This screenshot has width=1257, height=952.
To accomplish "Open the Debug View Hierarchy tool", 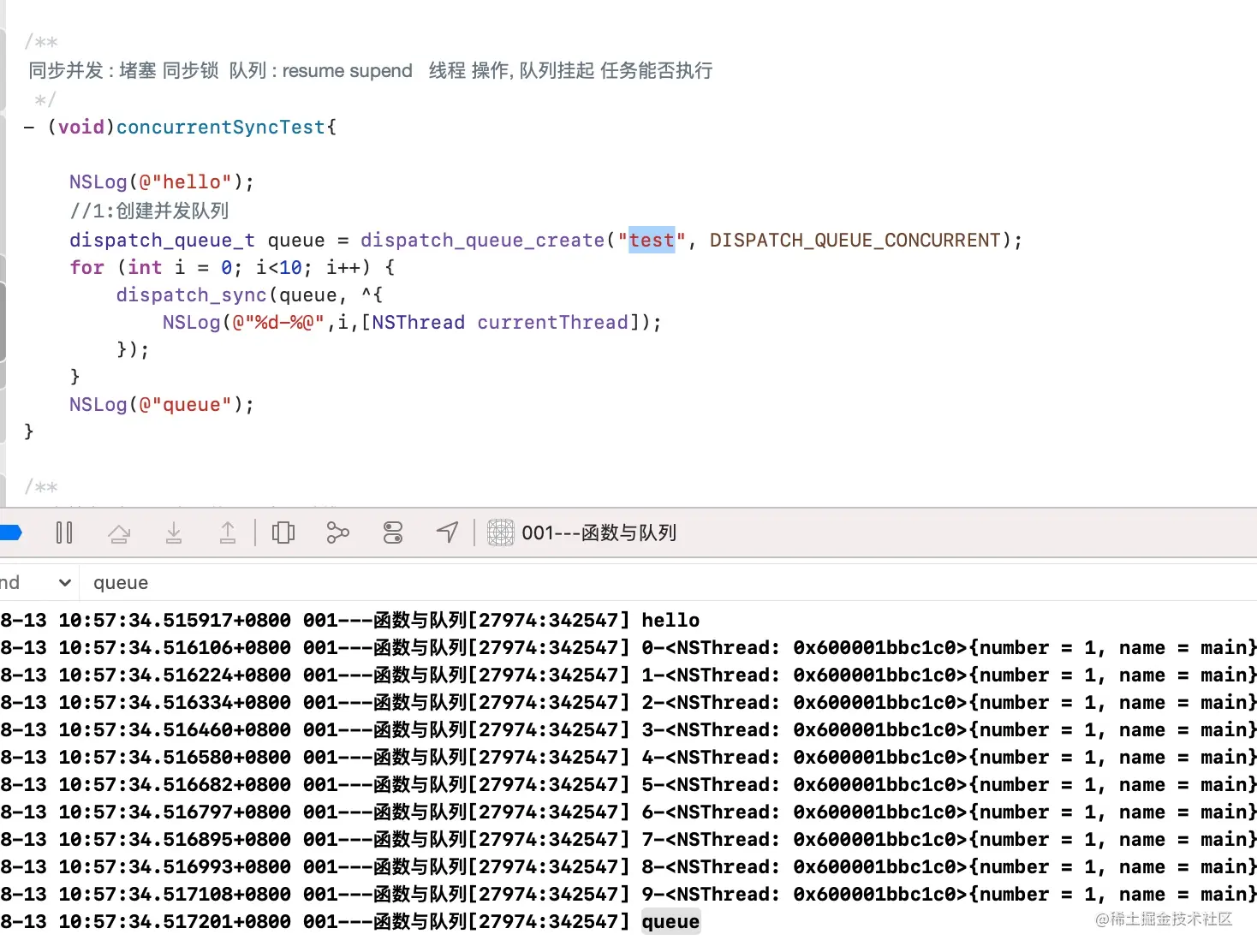I will click(x=283, y=533).
